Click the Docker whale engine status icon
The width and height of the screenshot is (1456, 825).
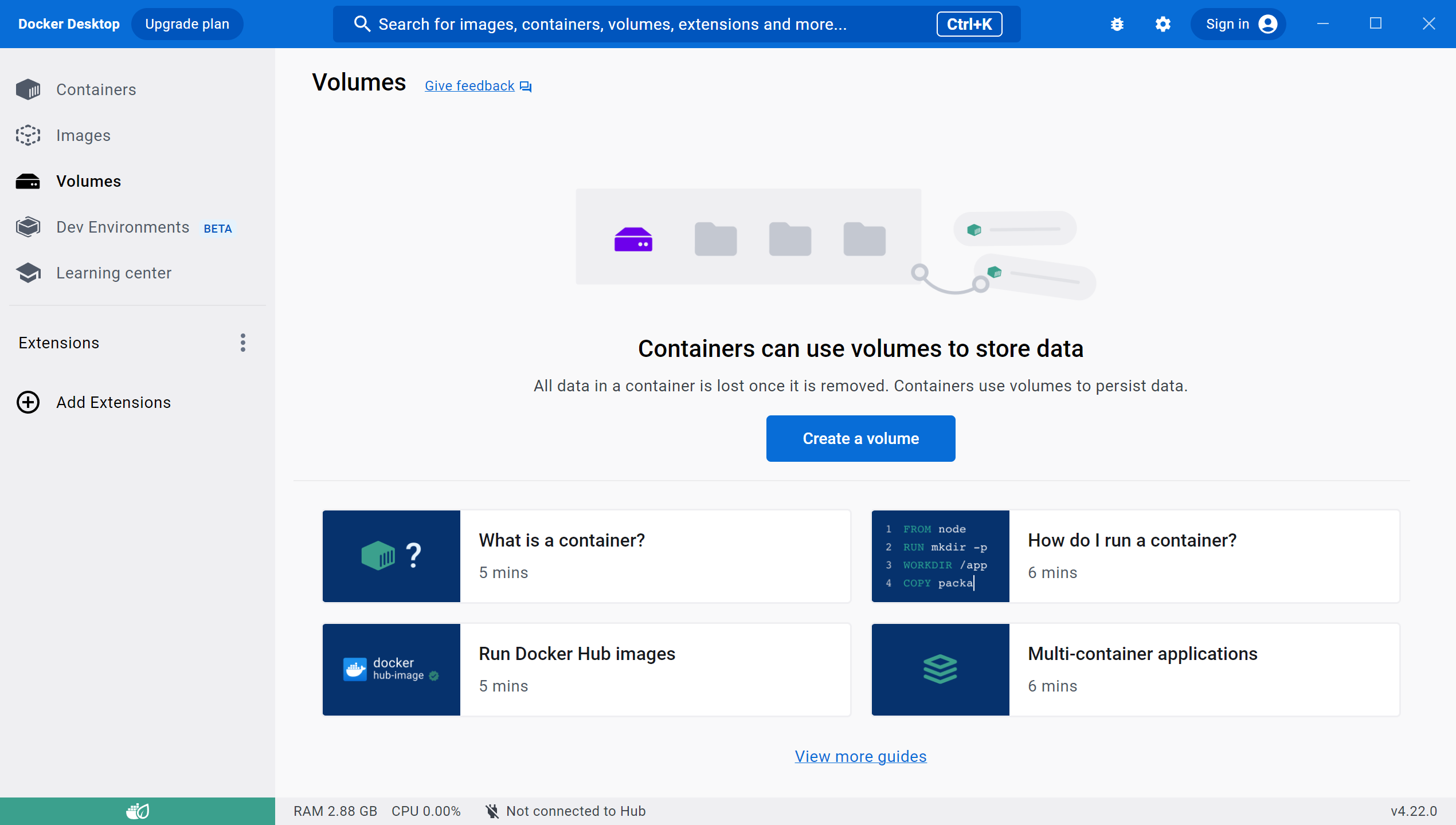pyautogui.click(x=138, y=811)
